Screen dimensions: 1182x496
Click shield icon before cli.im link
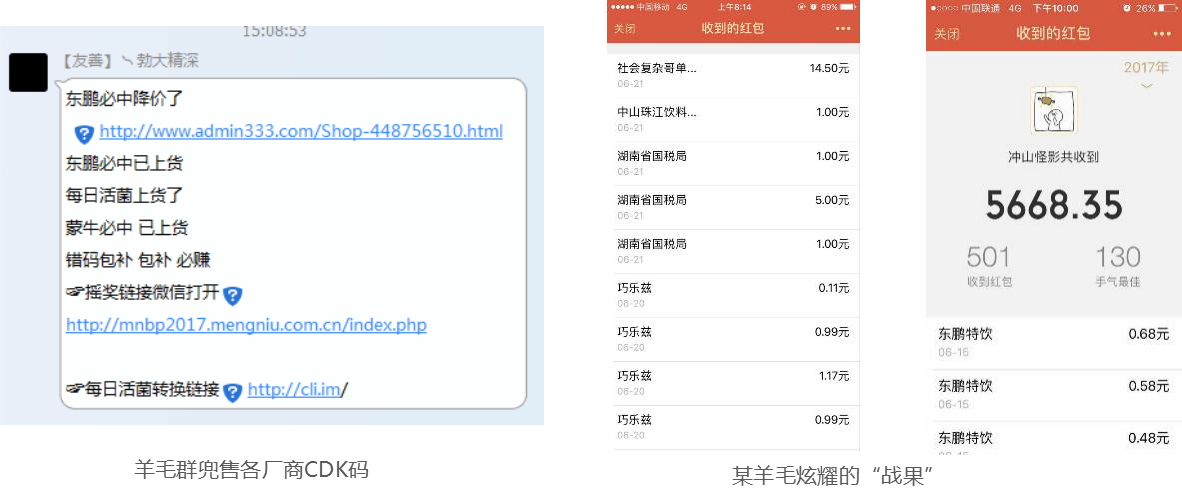(233, 391)
